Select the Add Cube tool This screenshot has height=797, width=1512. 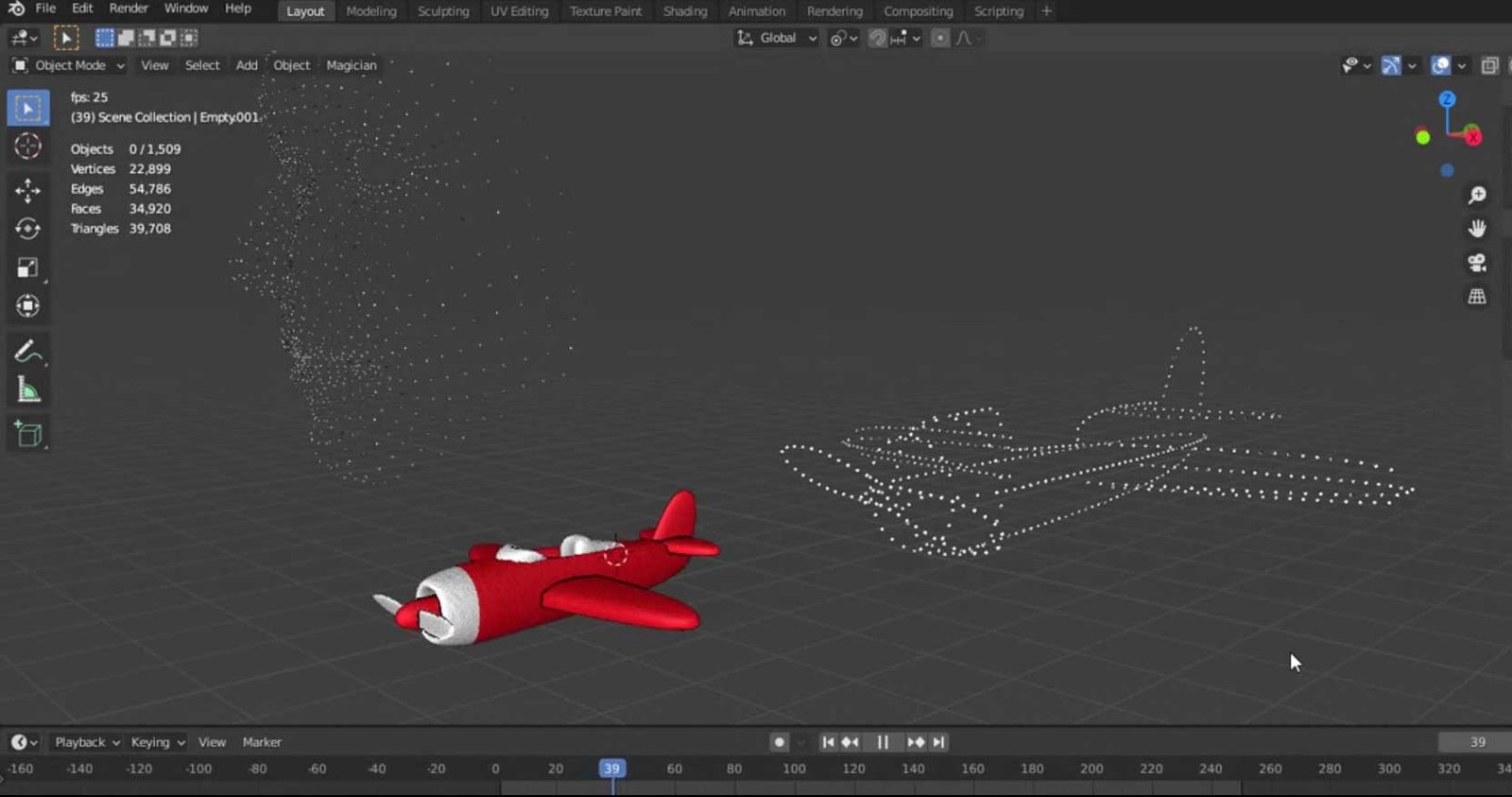coord(27,434)
